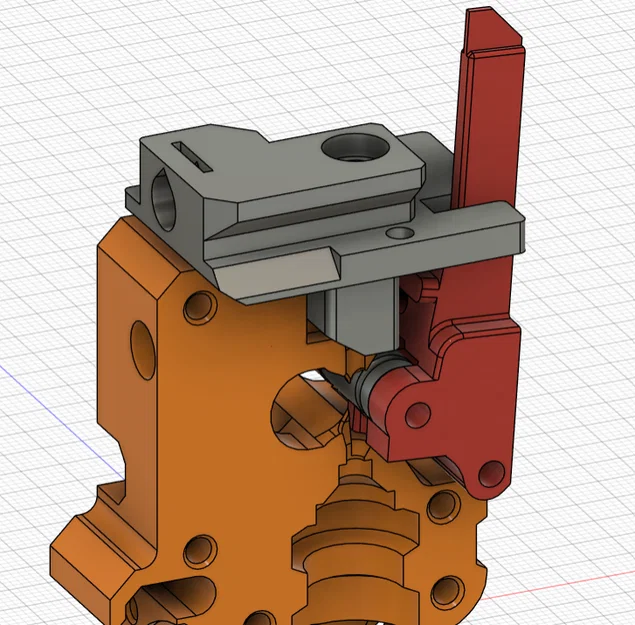Screen dimensions: 635x625
Task: Click the narrow slot on gray bracket top
Action: click(x=192, y=156)
